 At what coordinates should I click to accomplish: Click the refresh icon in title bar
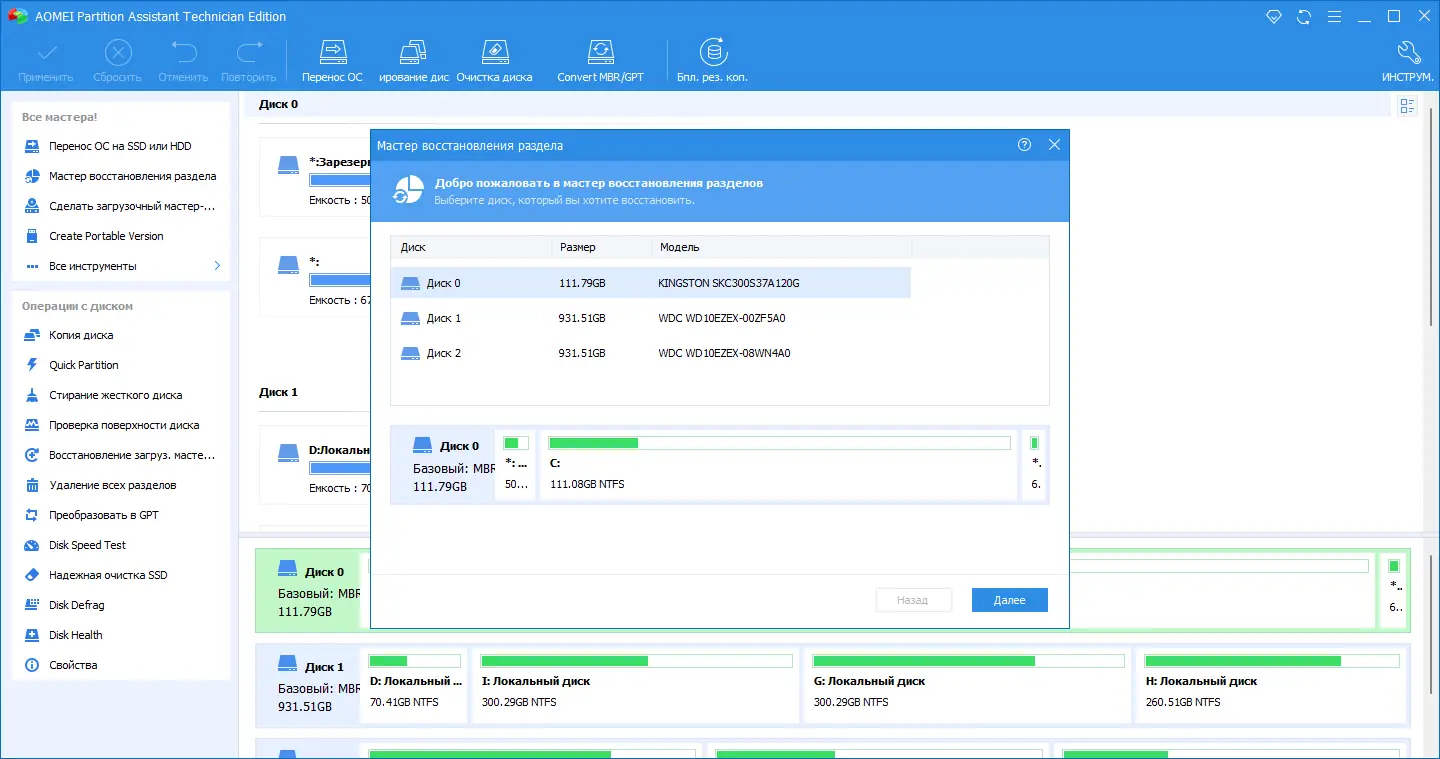click(1303, 17)
